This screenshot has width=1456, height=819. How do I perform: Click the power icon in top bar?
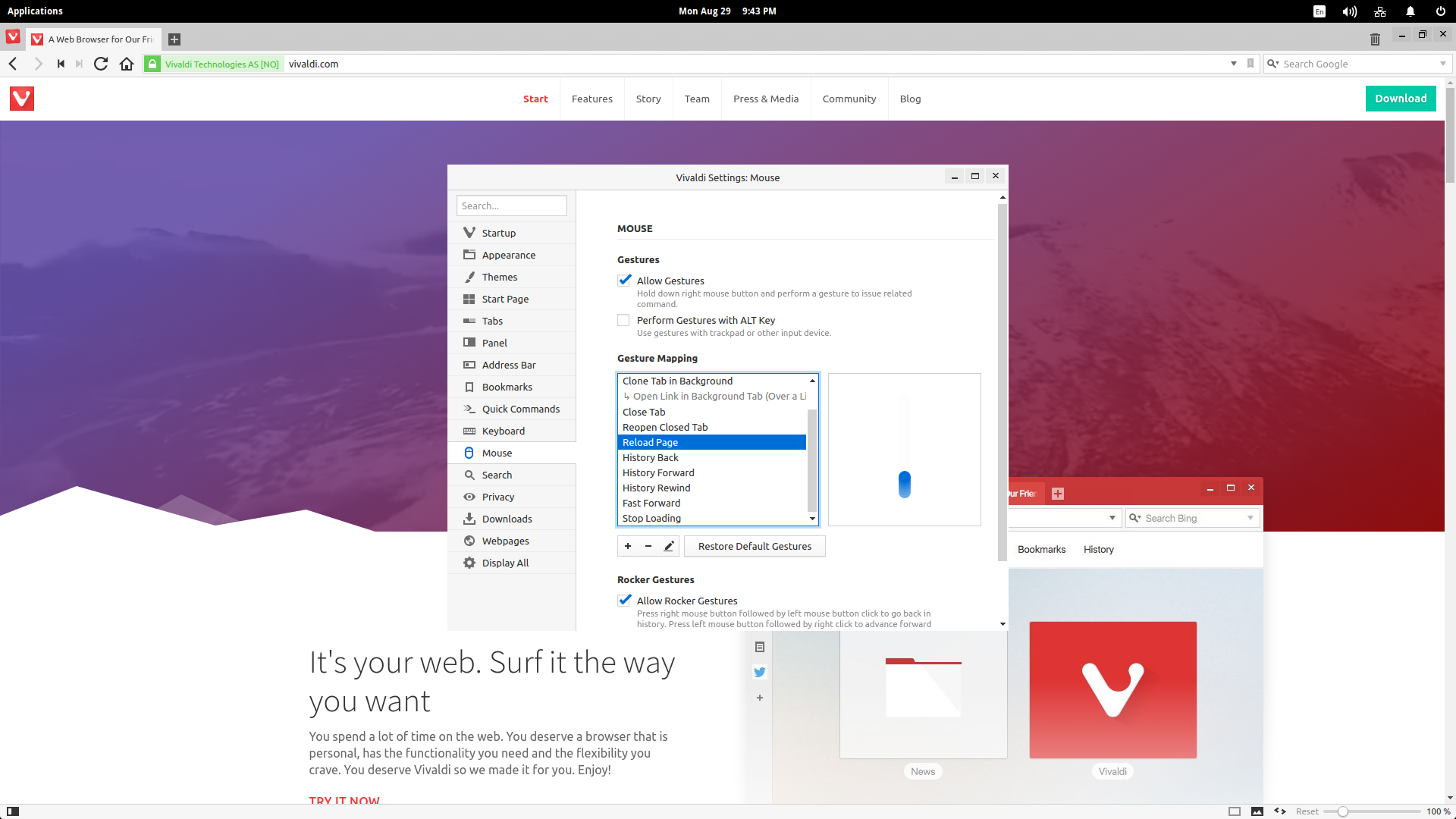pos(1441,11)
